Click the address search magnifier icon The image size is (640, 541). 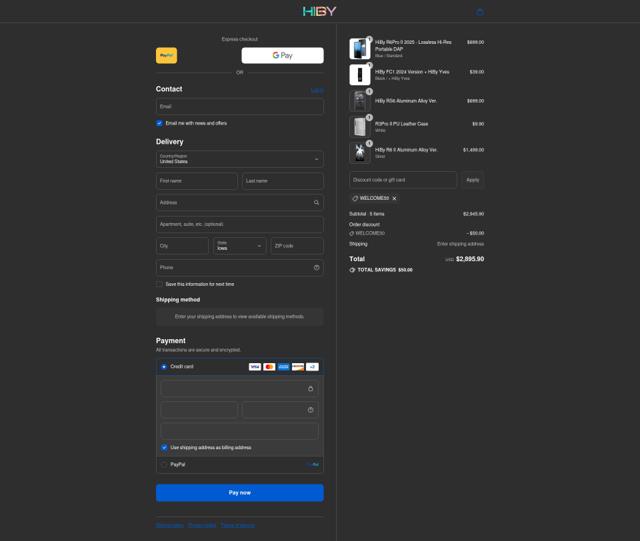pos(316,203)
